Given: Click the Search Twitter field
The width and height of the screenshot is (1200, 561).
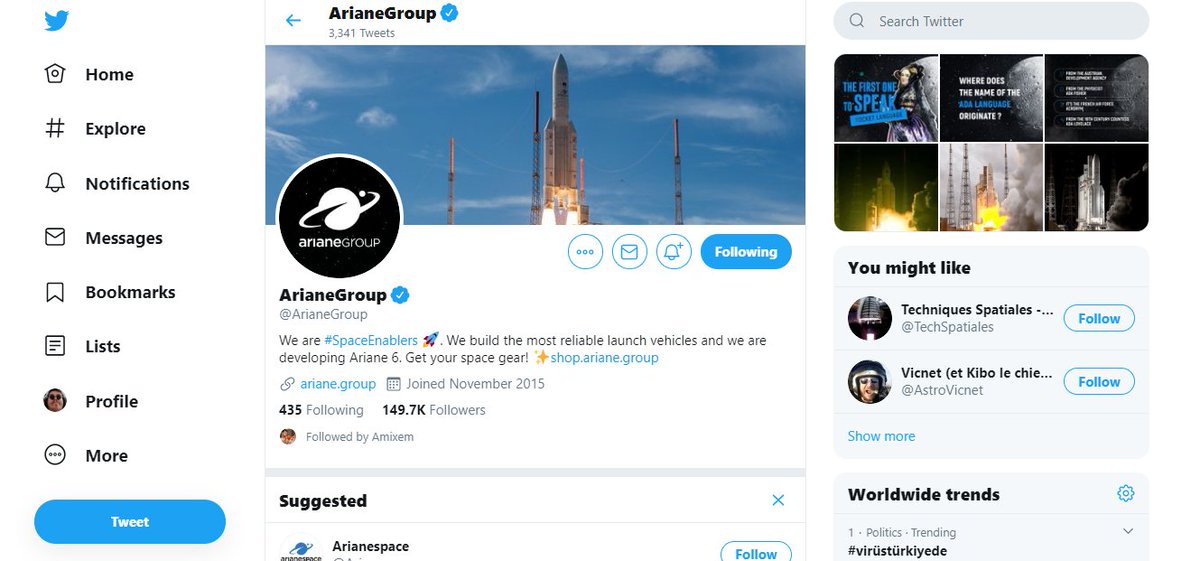Looking at the screenshot, I should [991, 21].
